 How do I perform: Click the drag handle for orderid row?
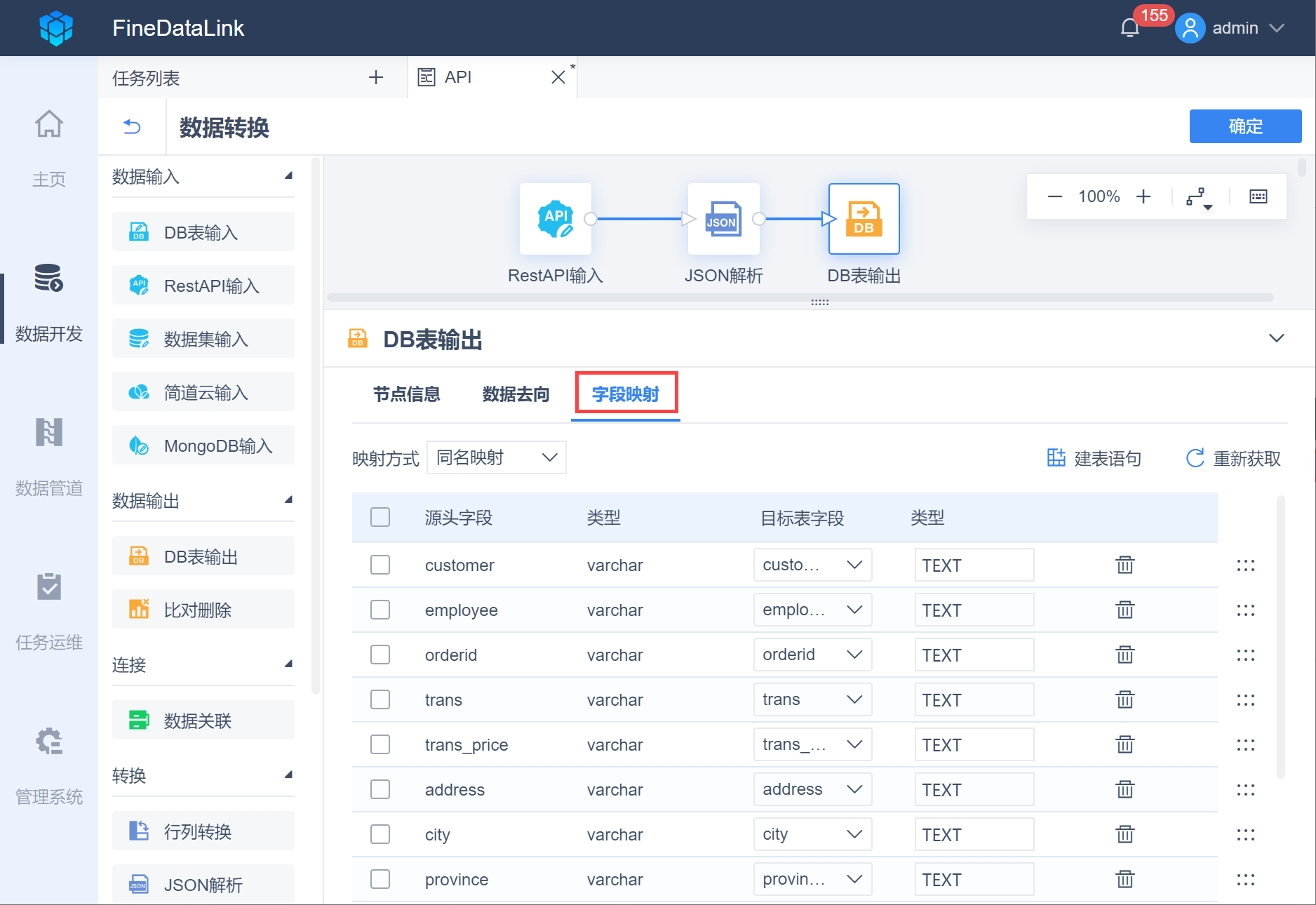1246,655
